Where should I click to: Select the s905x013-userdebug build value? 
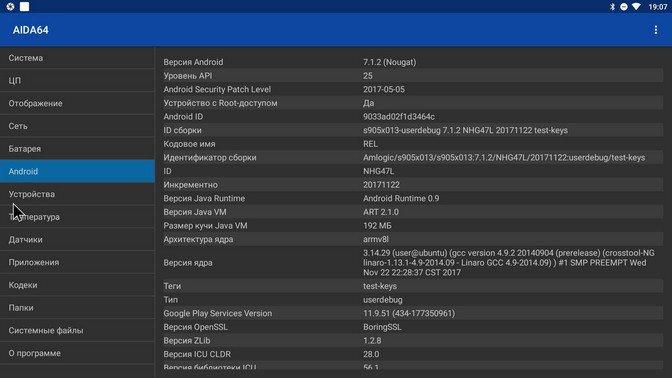click(x=465, y=130)
